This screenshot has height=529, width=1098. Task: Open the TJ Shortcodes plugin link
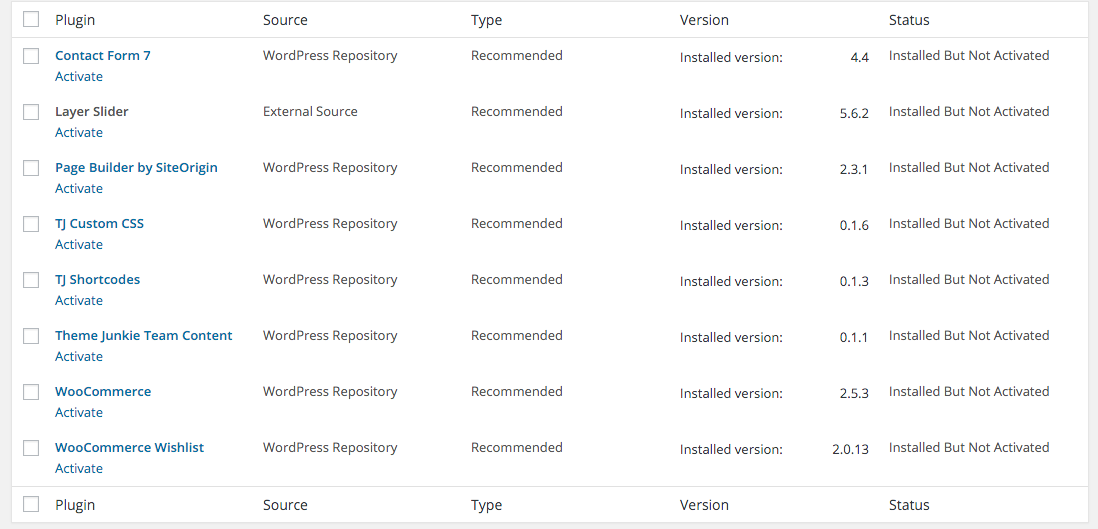pyautogui.click(x=97, y=280)
